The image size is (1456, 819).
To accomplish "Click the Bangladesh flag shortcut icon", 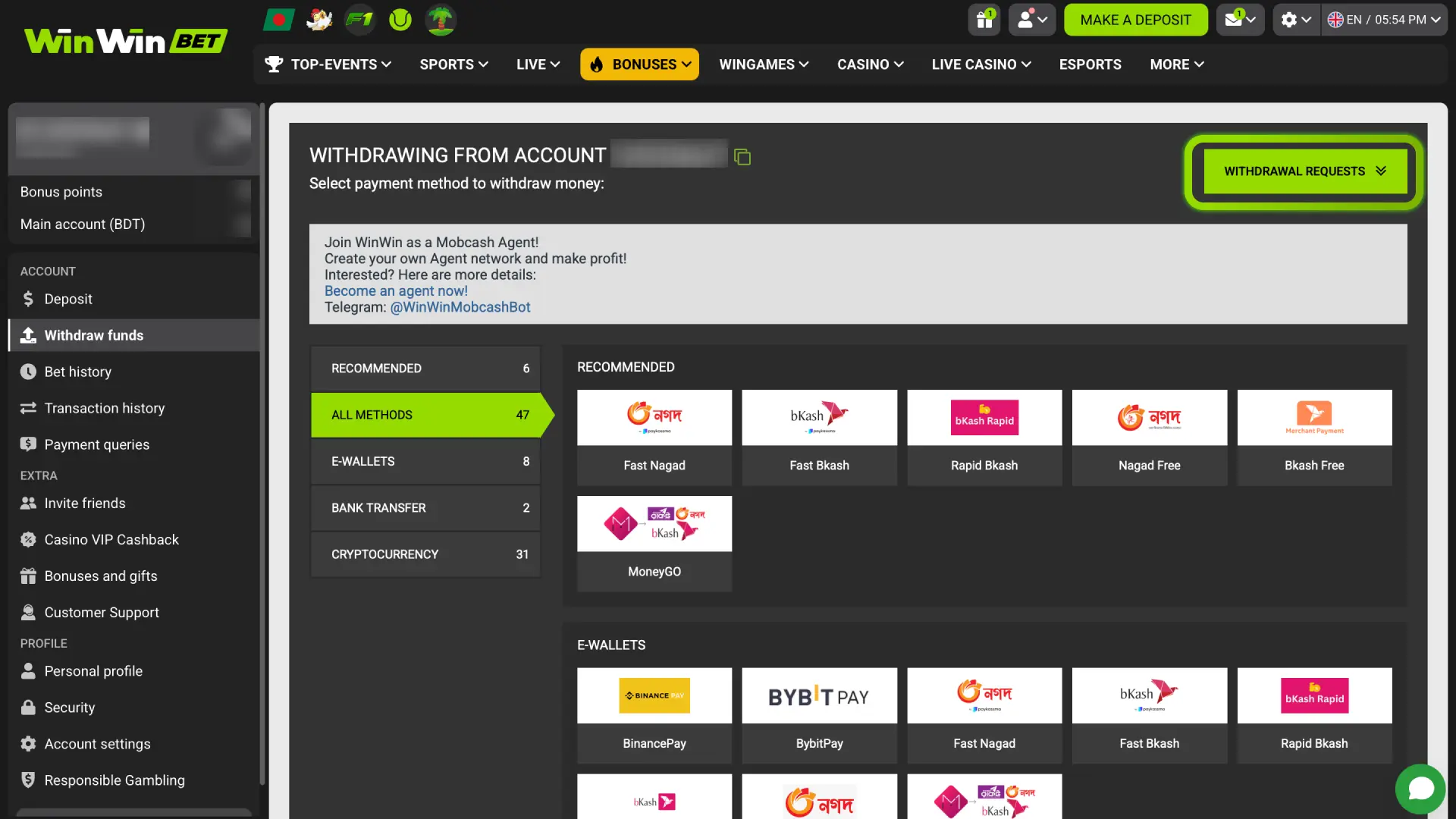I will [278, 20].
